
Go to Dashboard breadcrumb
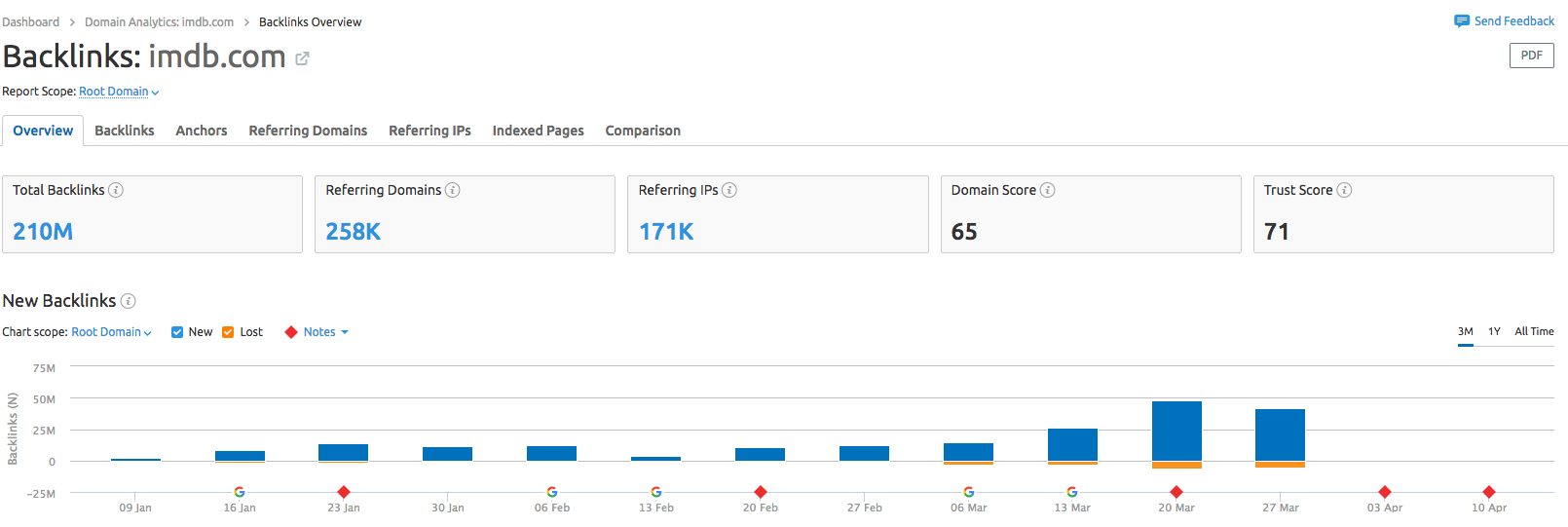[x=30, y=22]
